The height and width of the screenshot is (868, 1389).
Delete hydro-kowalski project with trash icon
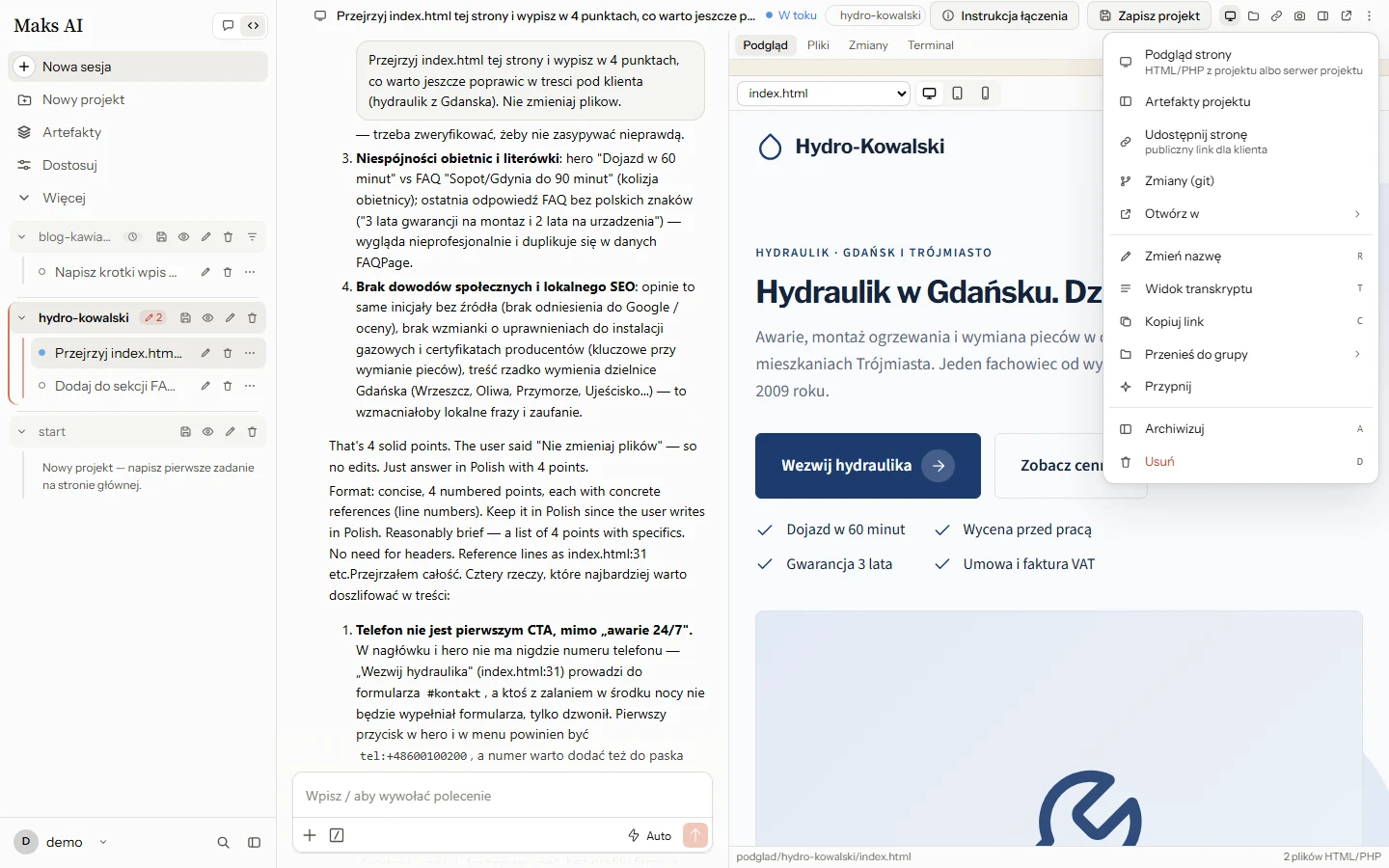[x=252, y=318]
